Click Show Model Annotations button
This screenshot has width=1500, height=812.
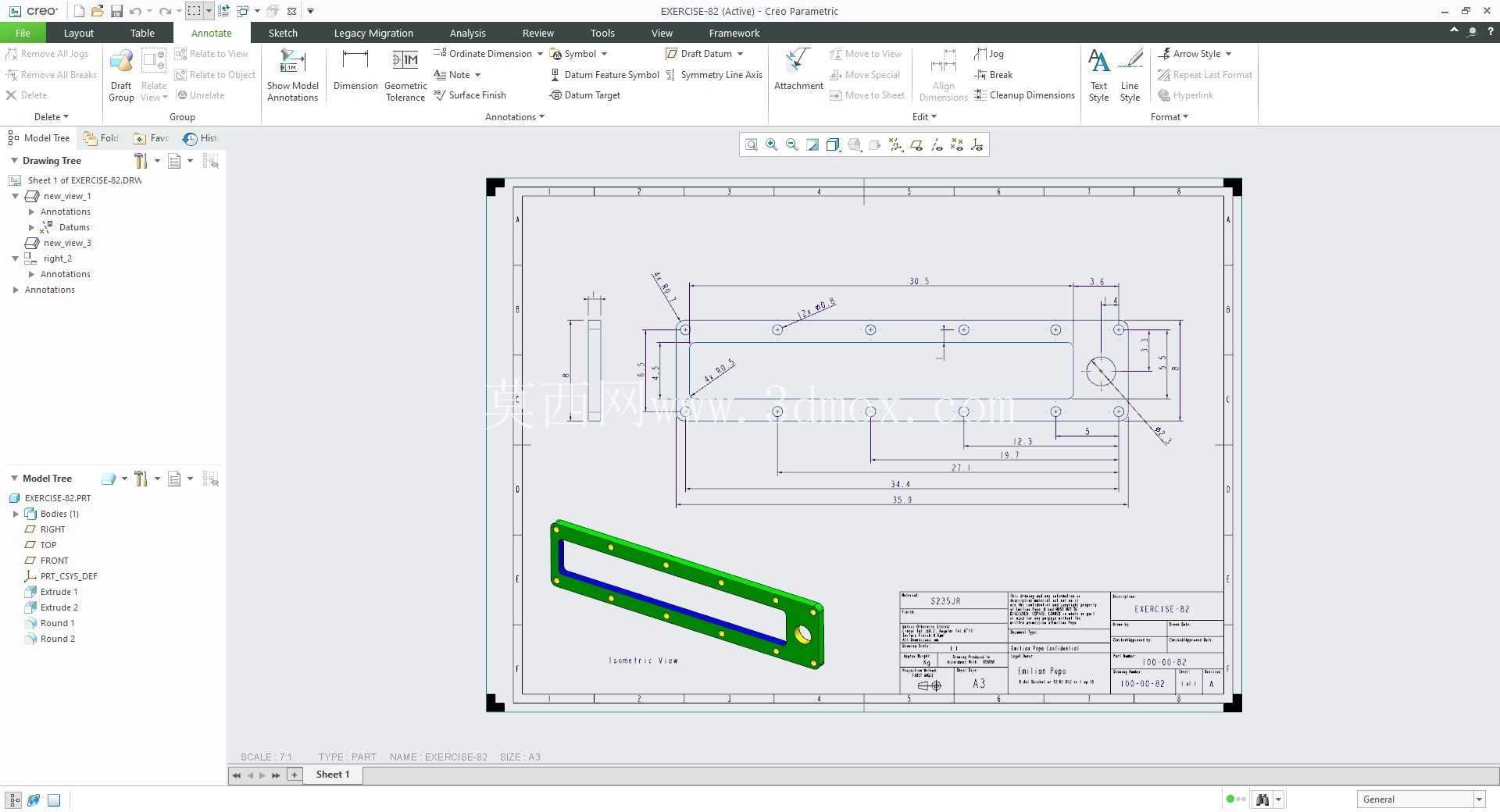[292, 75]
